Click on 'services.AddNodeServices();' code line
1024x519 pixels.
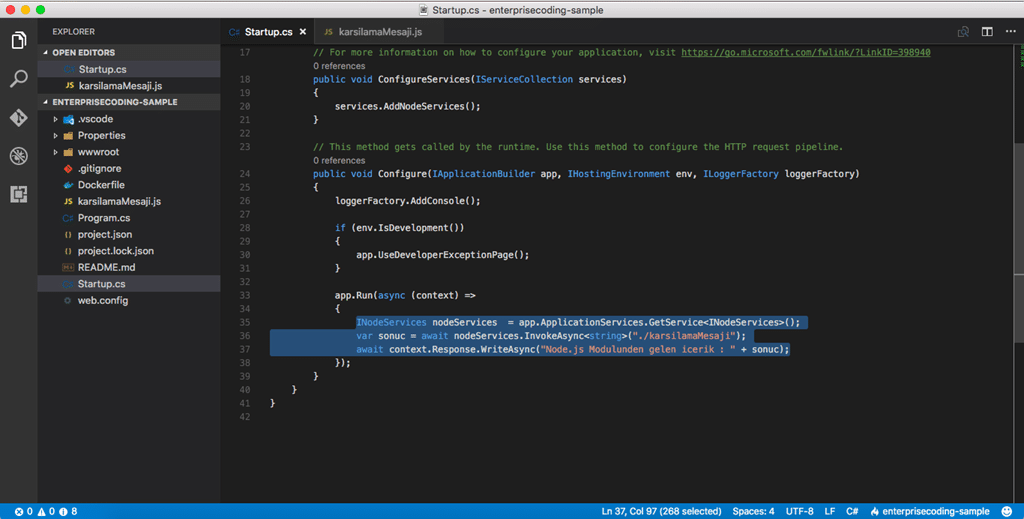pos(408,106)
